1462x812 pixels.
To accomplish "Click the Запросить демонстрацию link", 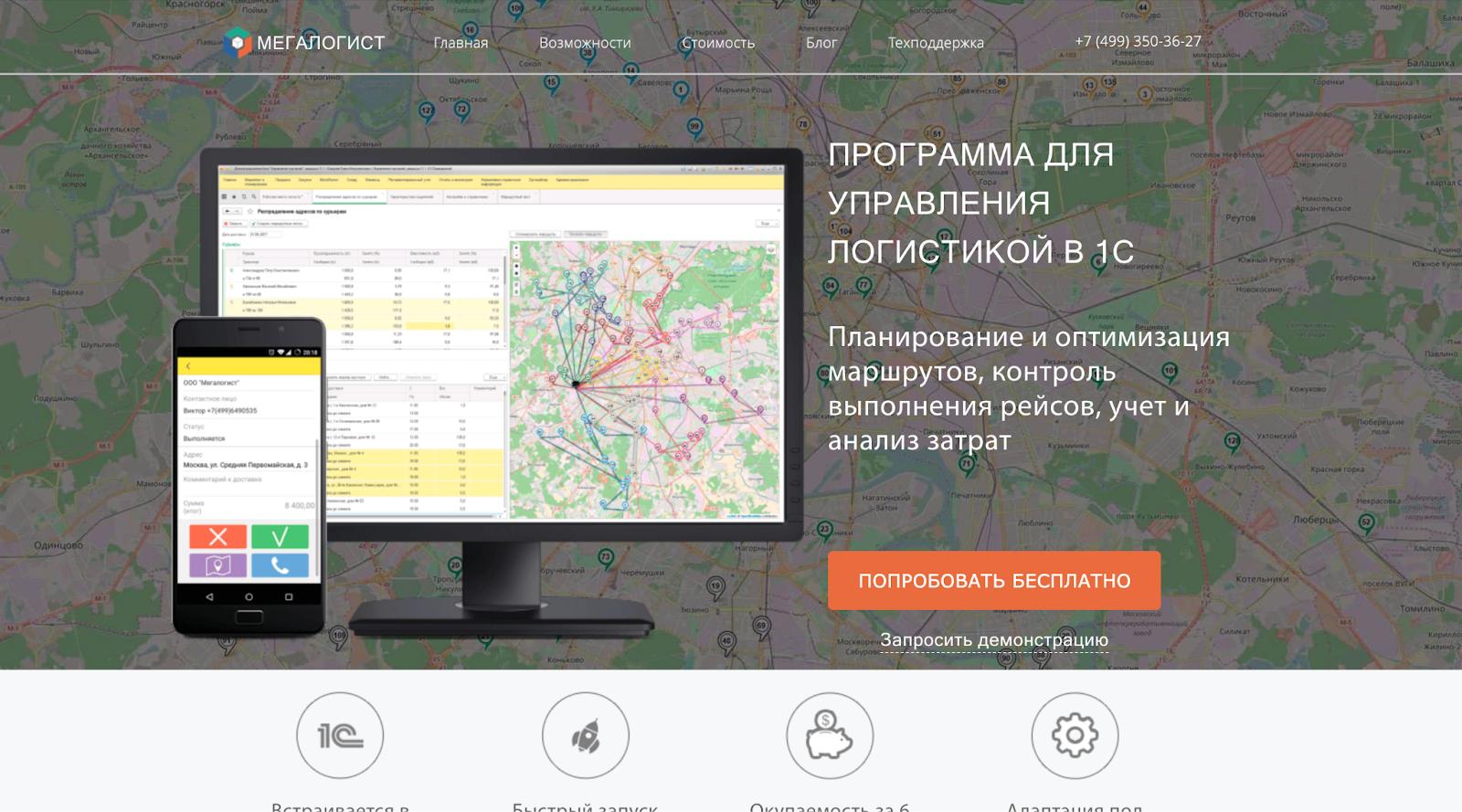I will pos(994,640).
